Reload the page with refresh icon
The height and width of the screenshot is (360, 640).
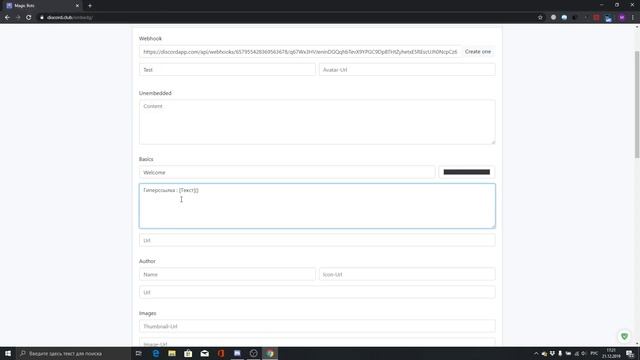click(29, 18)
